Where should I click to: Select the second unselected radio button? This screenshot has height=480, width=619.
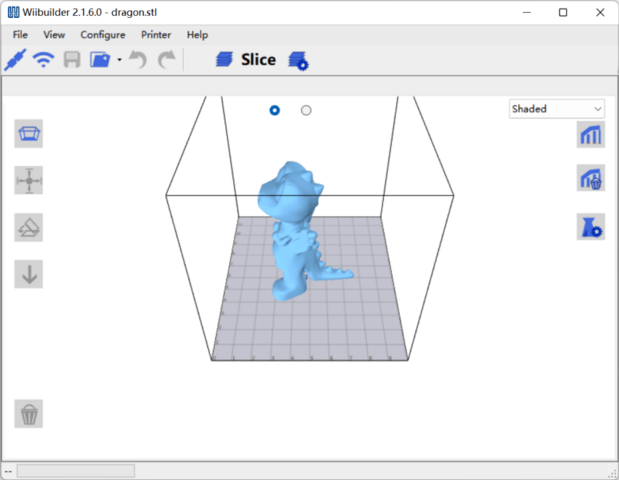[306, 110]
